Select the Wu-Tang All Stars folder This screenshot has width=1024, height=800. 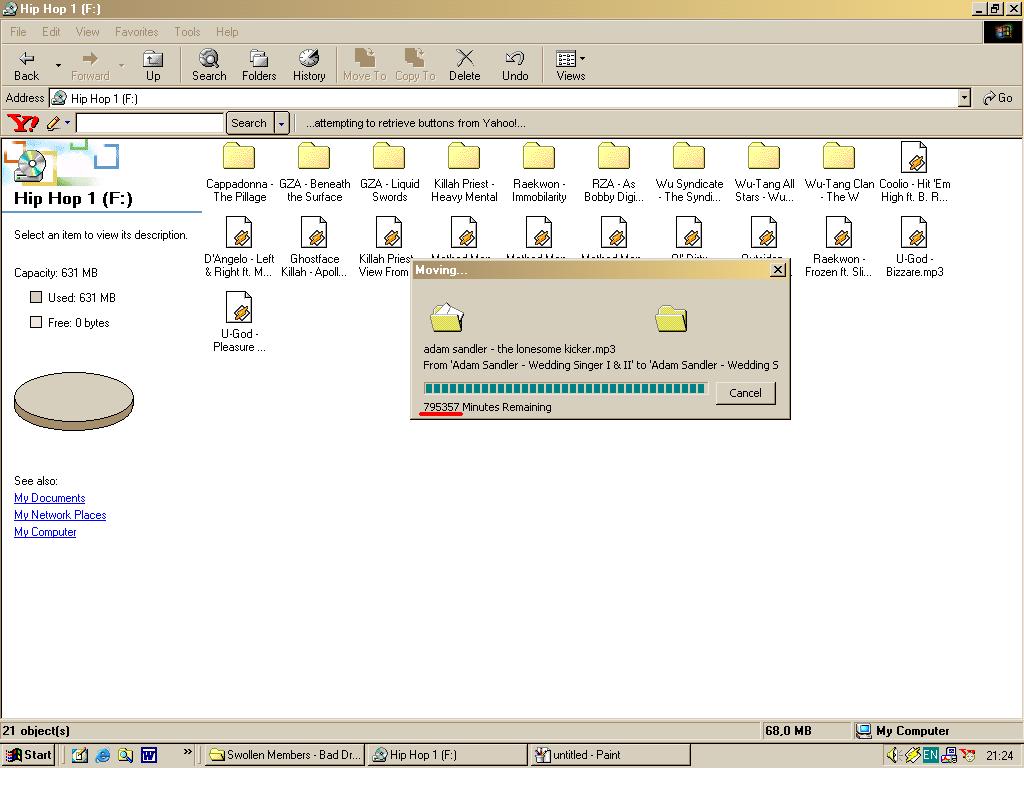pos(764,172)
